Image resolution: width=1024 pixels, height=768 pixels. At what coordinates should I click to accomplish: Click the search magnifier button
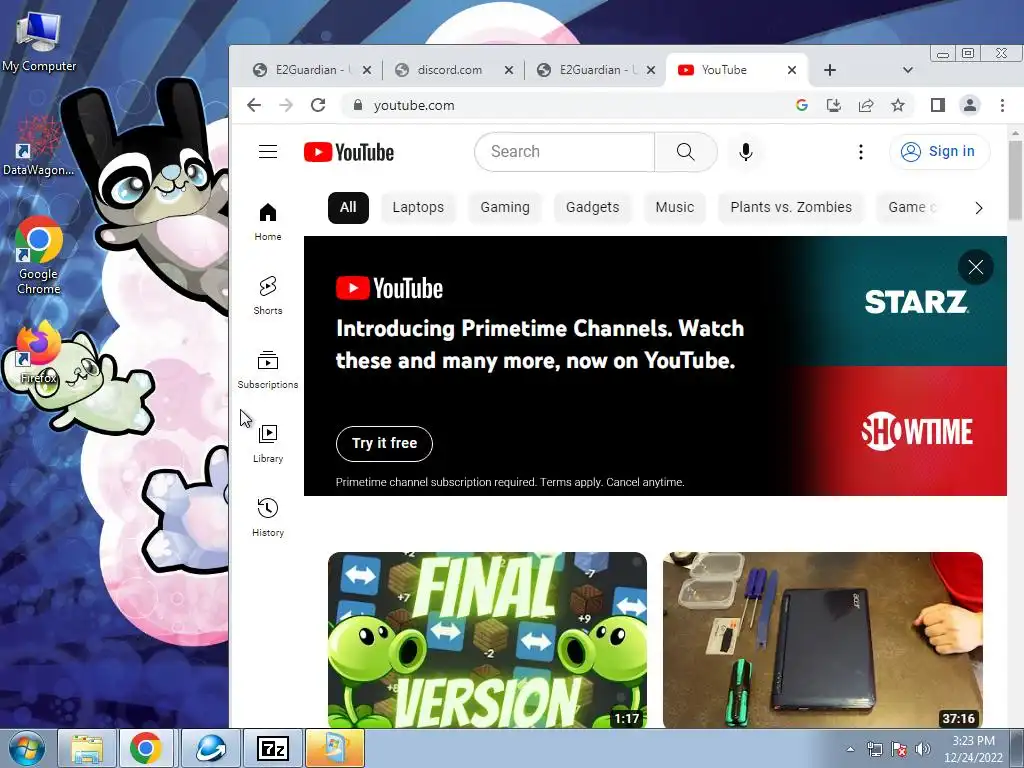(685, 152)
